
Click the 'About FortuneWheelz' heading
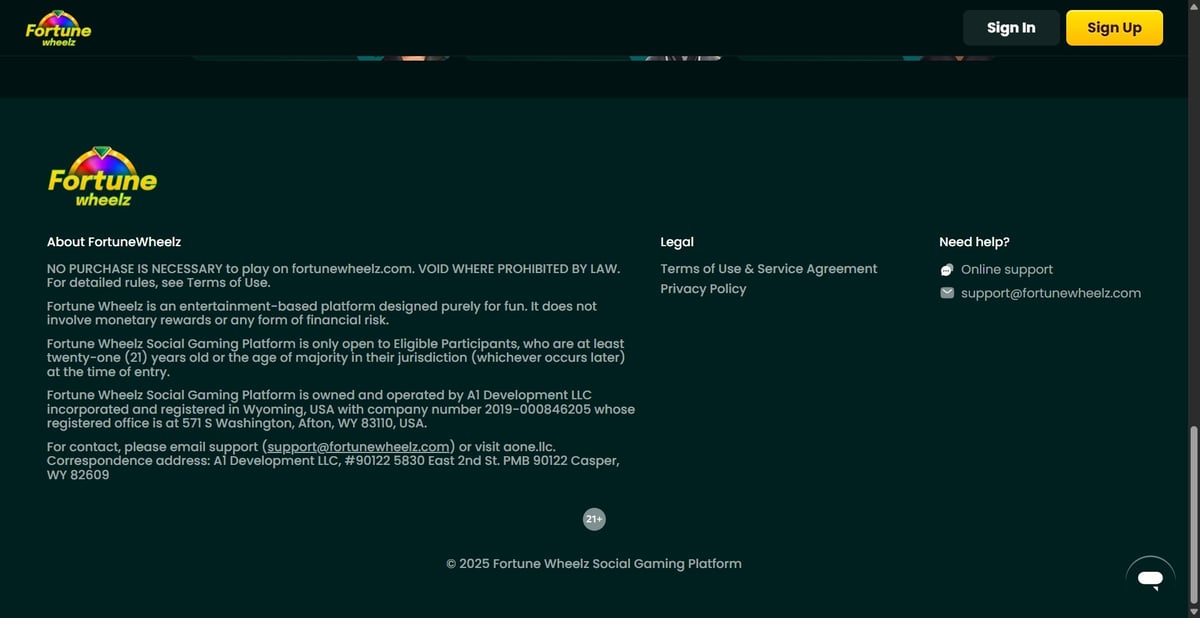tap(114, 242)
